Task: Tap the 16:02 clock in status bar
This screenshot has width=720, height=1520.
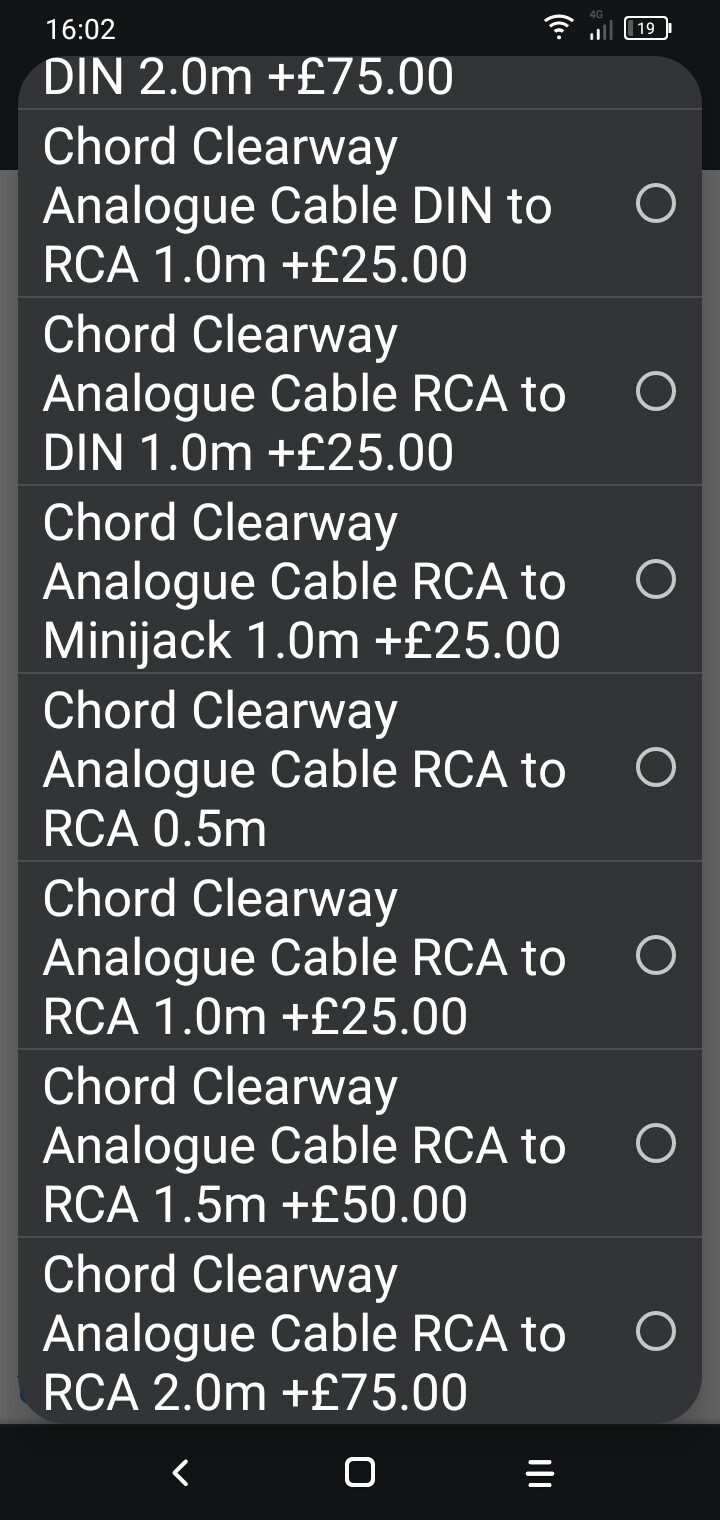Action: tap(80, 30)
